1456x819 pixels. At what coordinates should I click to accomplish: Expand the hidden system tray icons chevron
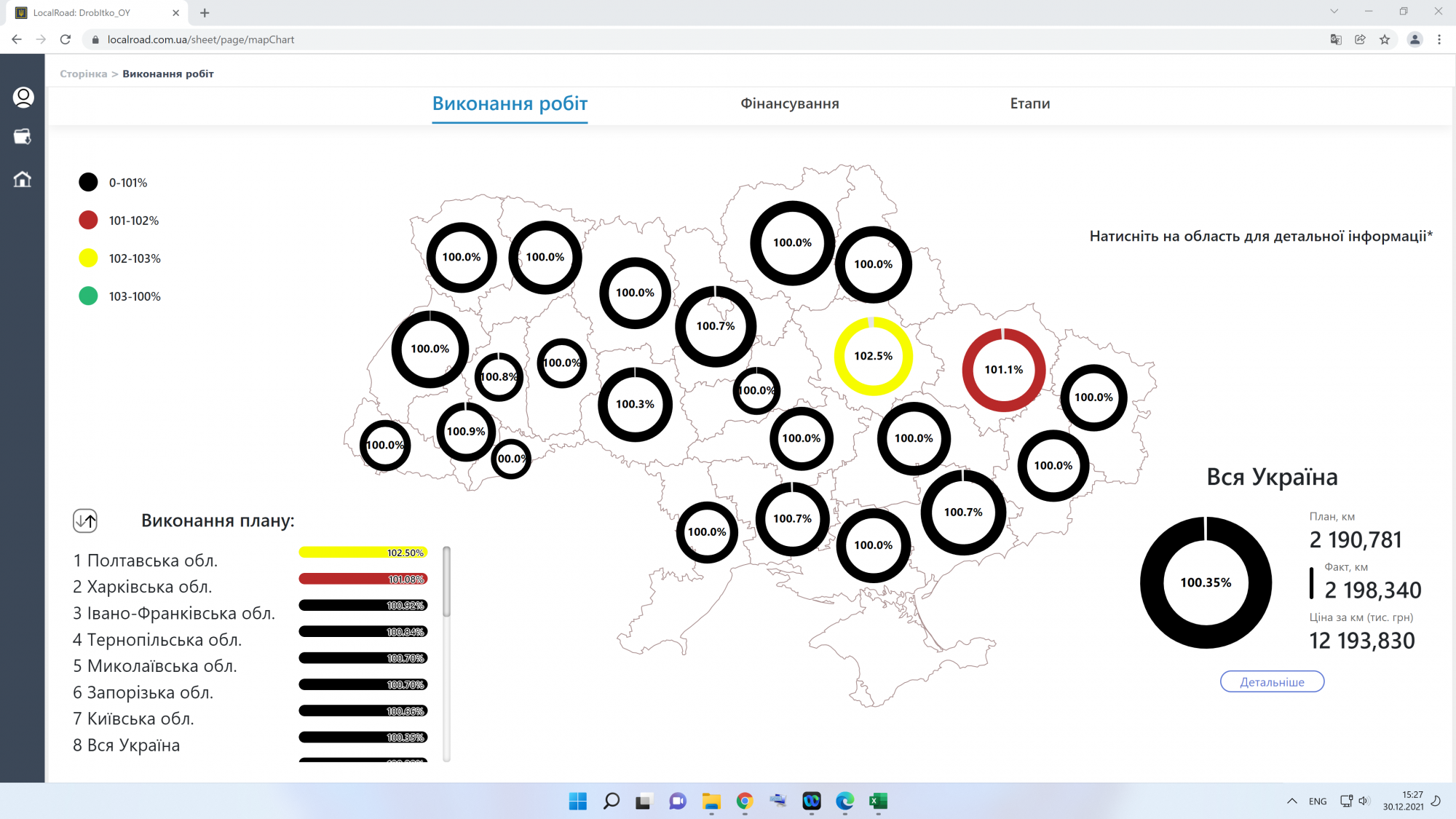(x=1291, y=801)
